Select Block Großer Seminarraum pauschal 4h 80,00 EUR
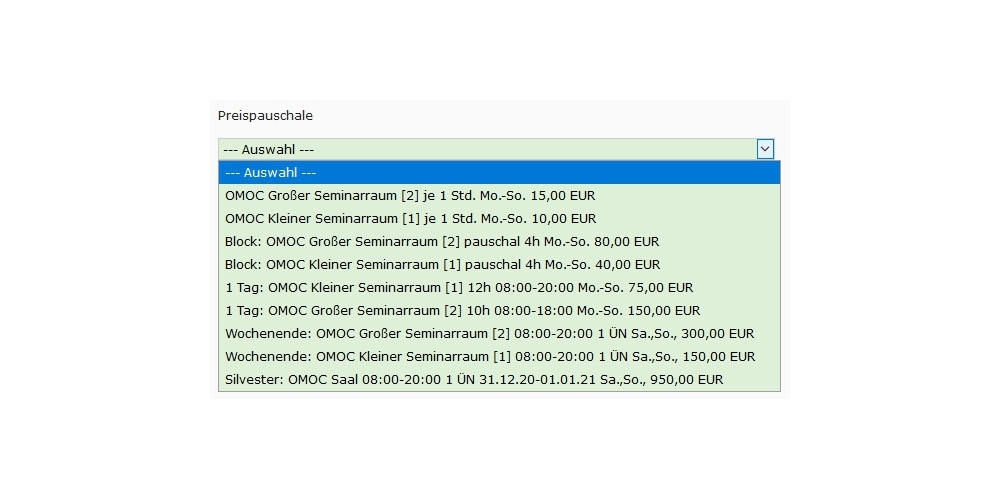The width and height of the screenshot is (1000, 500). tap(499, 241)
